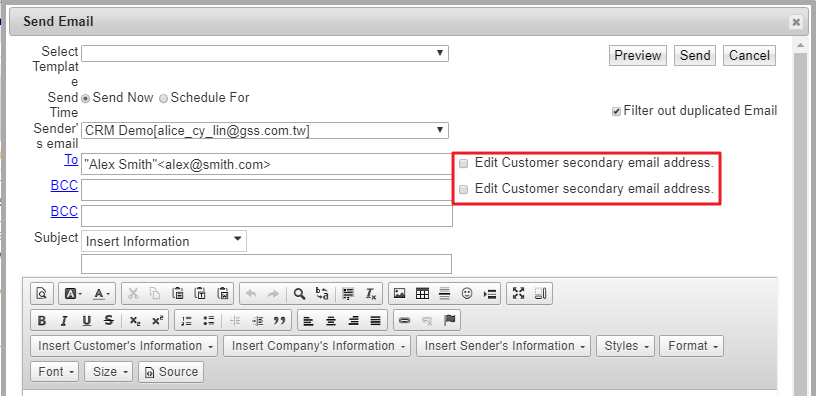Click the Paste clipboard icon
The image size is (816, 396).
pyautogui.click(x=177, y=294)
